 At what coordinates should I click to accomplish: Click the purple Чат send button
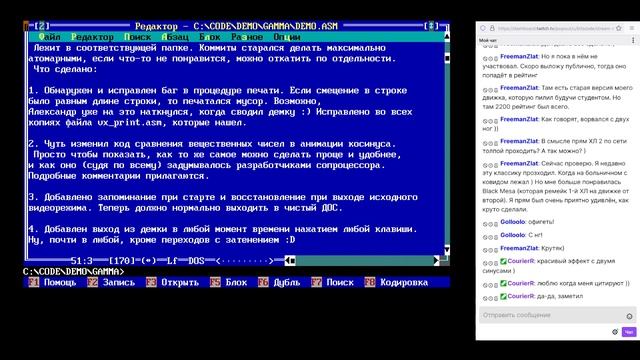click(629, 332)
